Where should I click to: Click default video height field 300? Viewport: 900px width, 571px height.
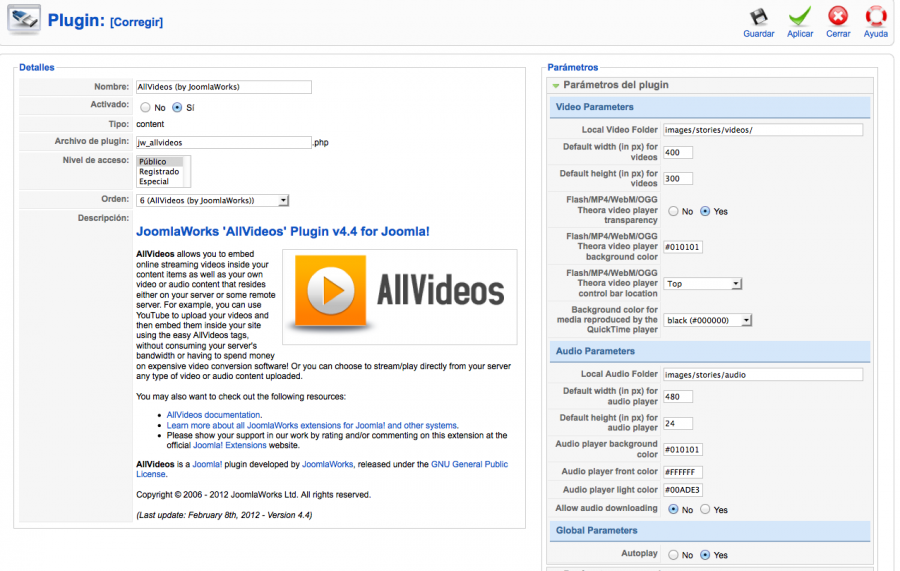pos(678,178)
